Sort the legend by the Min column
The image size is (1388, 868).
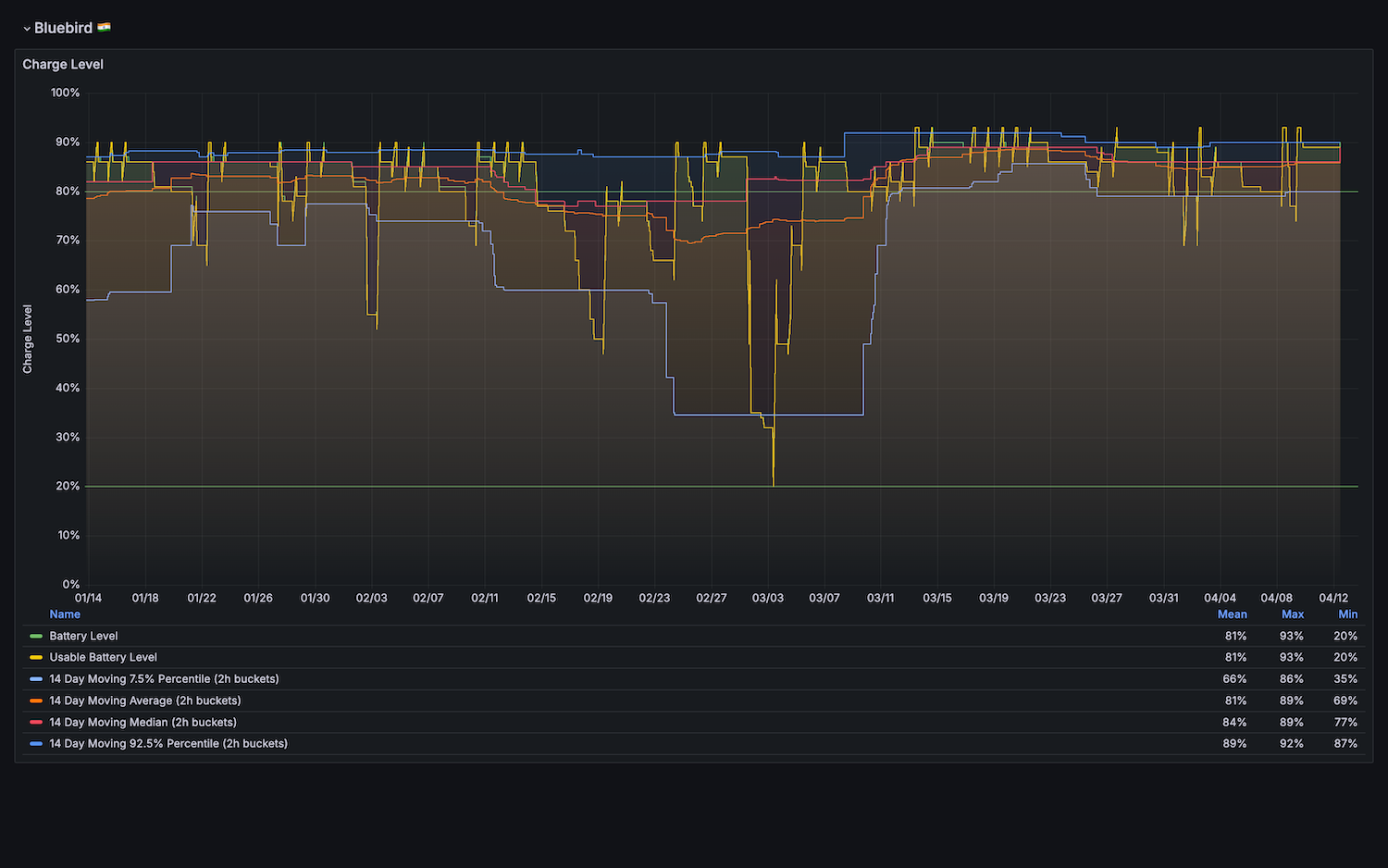(1347, 614)
